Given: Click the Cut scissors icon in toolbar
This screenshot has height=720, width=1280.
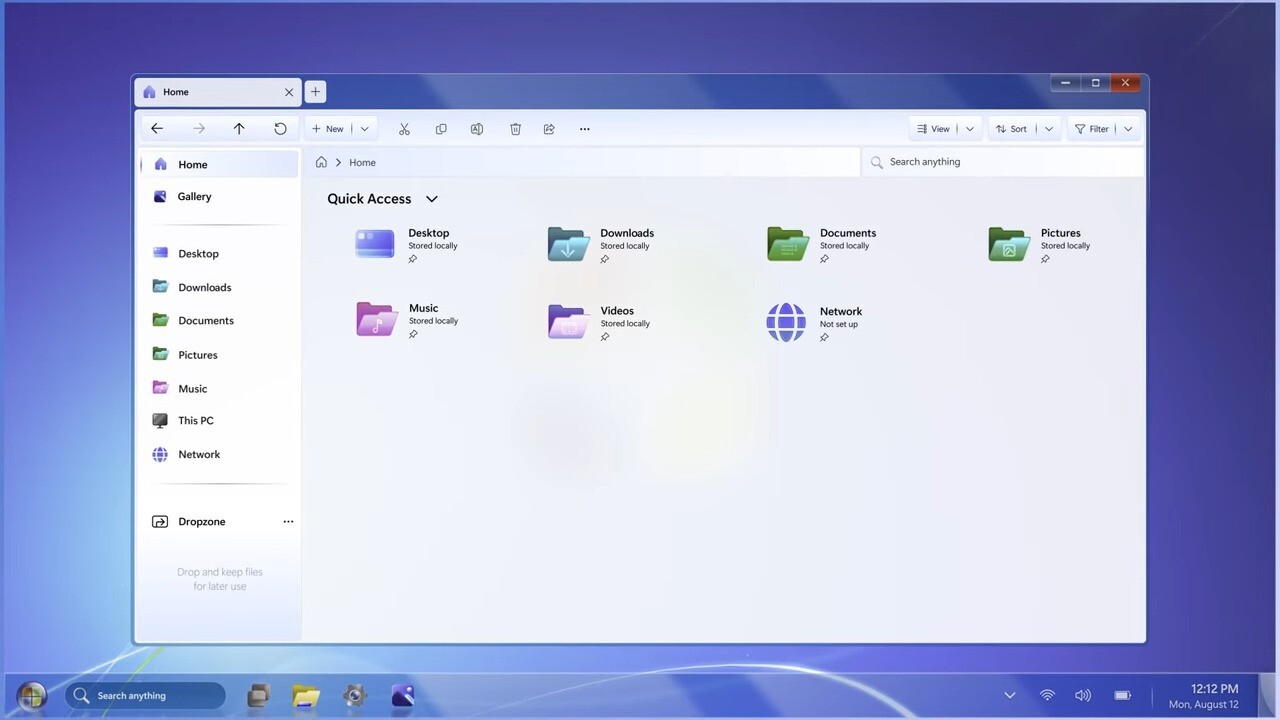Looking at the screenshot, I should [404, 129].
